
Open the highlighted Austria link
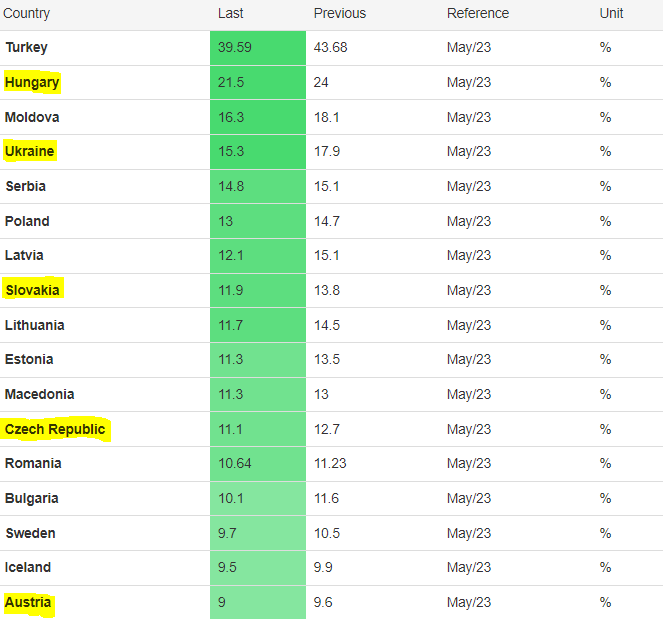click(28, 602)
